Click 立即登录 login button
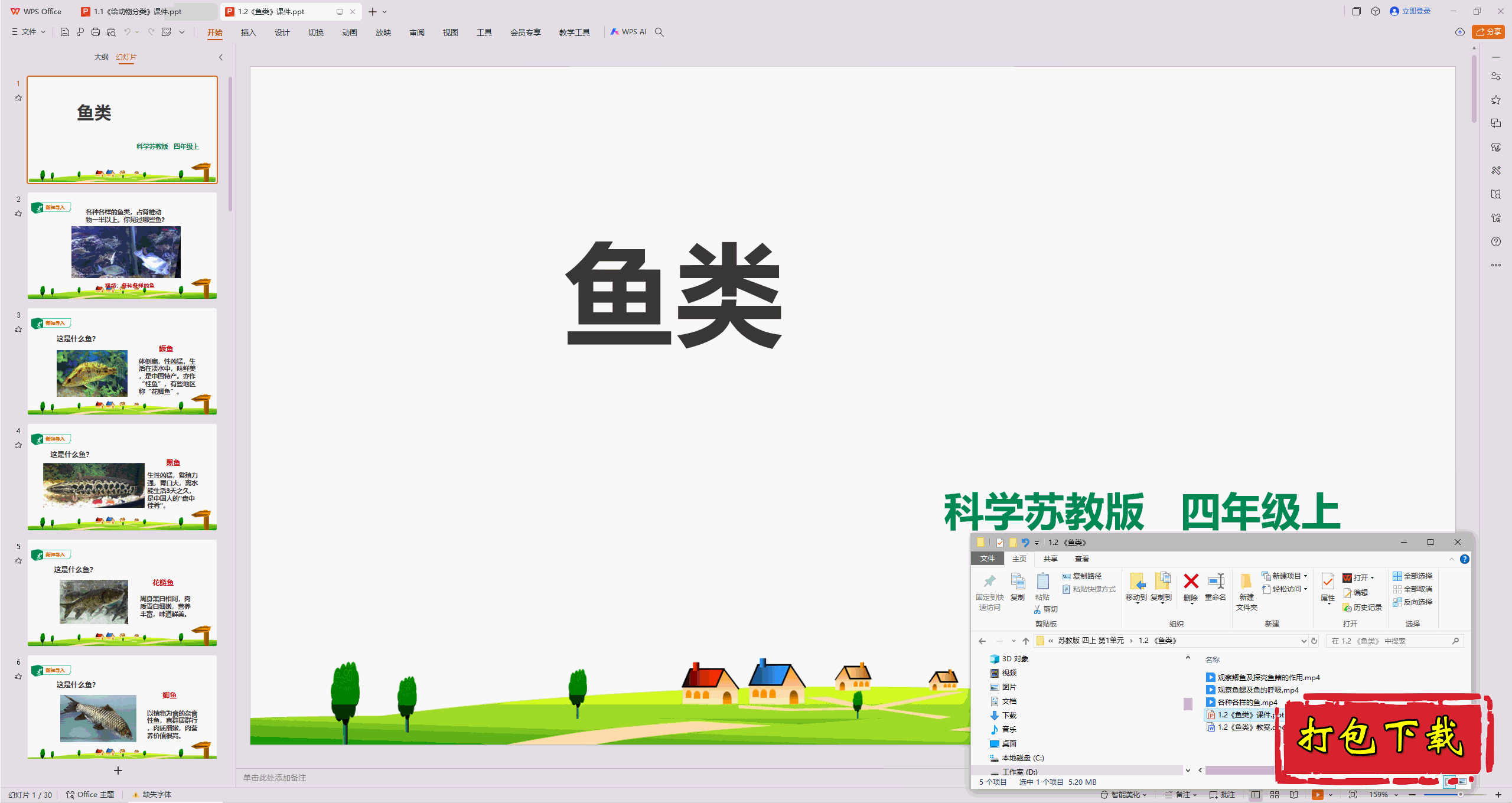Image resolution: width=1512 pixels, height=803 pixels. pyautogui.click(x=1410, y=11)
